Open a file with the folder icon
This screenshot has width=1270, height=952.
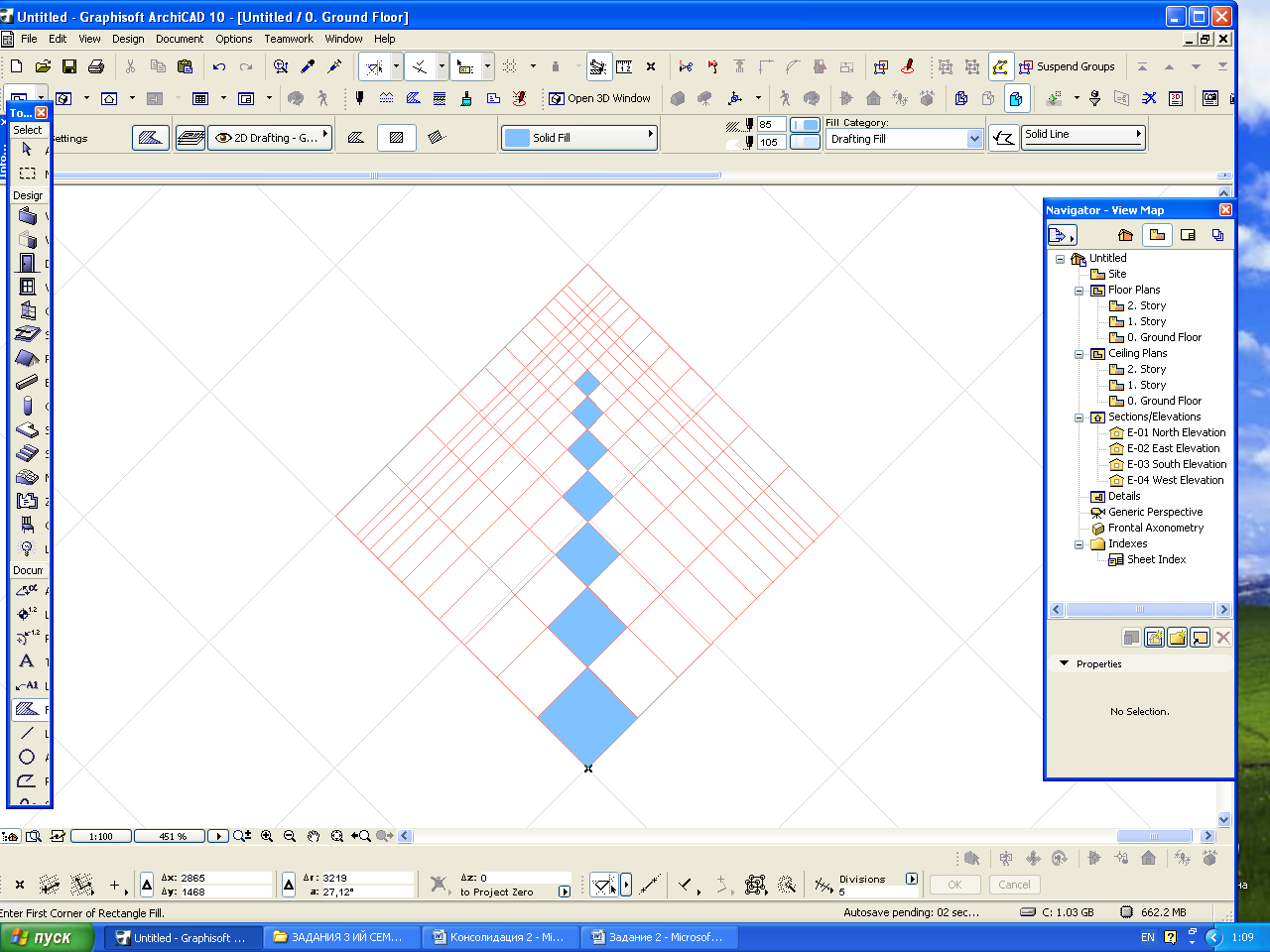click(43, 66)
